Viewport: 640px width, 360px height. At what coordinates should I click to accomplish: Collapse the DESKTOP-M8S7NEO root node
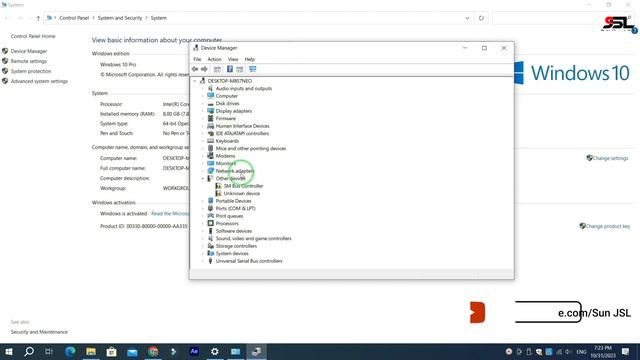click(195, 81)
